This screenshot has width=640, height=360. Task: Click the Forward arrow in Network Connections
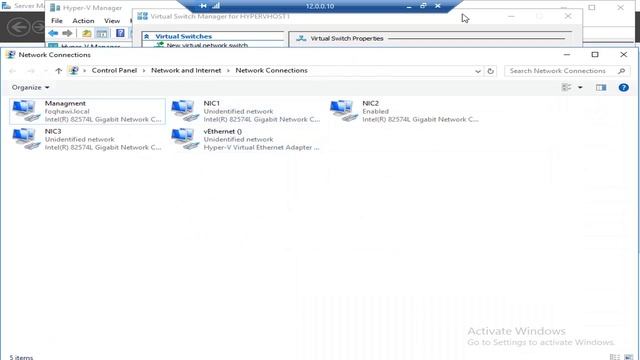pos(31,71)
